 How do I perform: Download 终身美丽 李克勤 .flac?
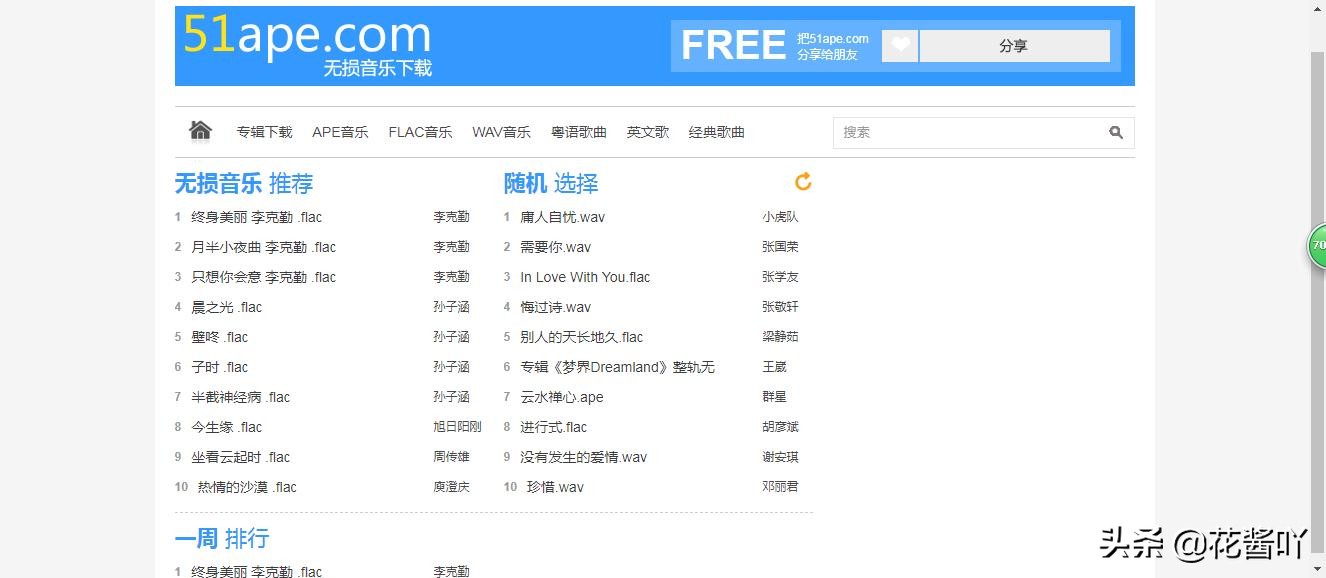[257, 216]
